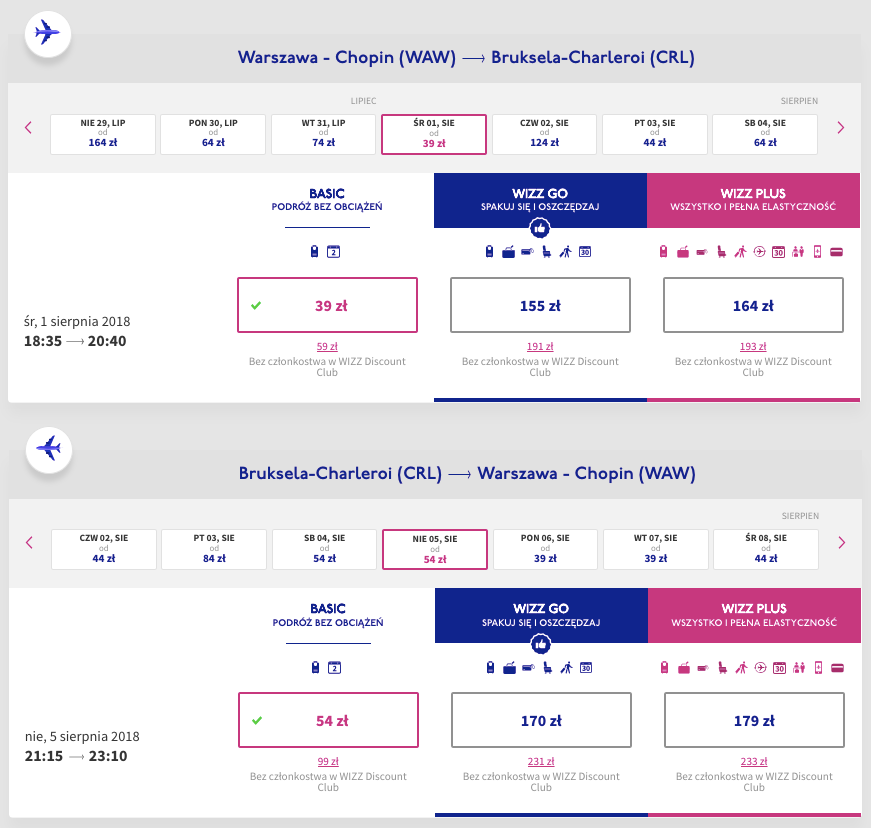Select the 155 zł WIZZ GO outbound fare

point(540,306)
